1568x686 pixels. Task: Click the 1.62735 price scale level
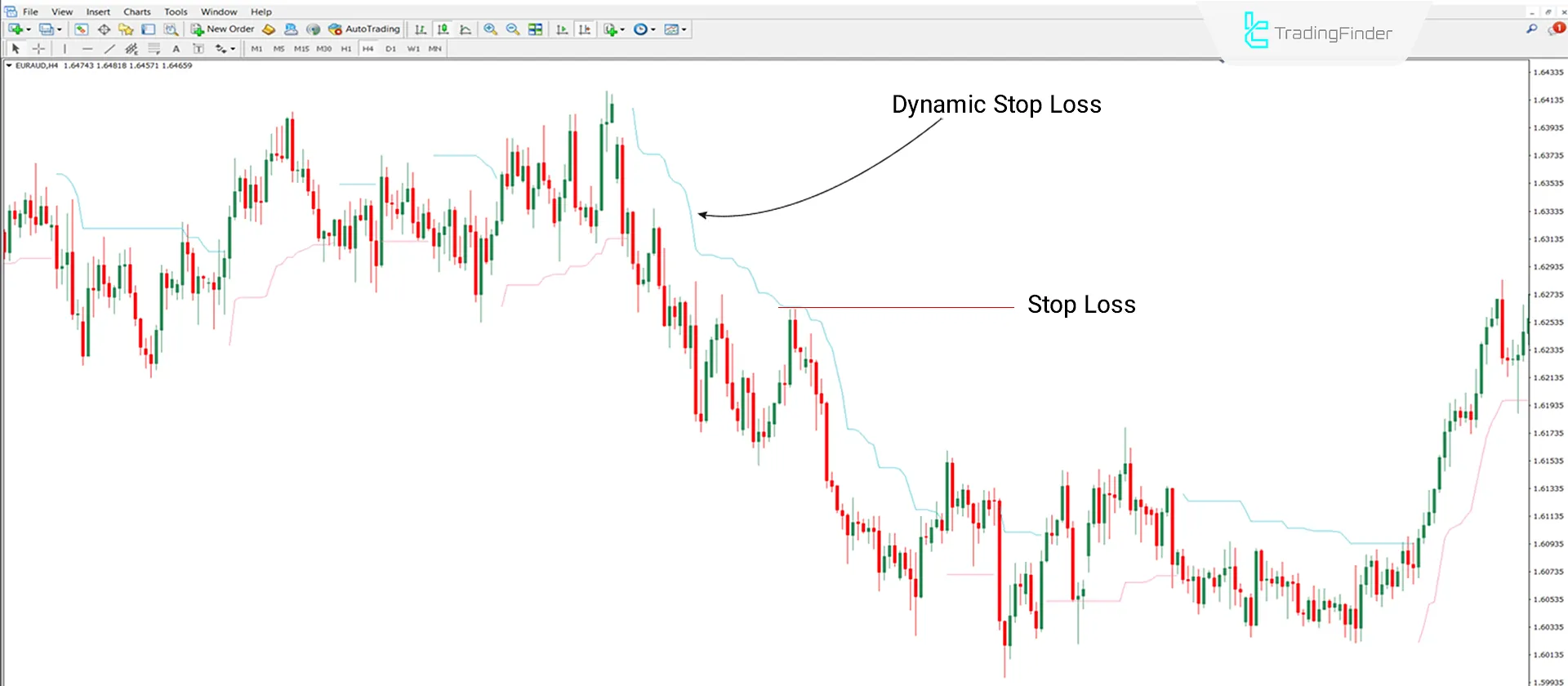click(1548, 295)
